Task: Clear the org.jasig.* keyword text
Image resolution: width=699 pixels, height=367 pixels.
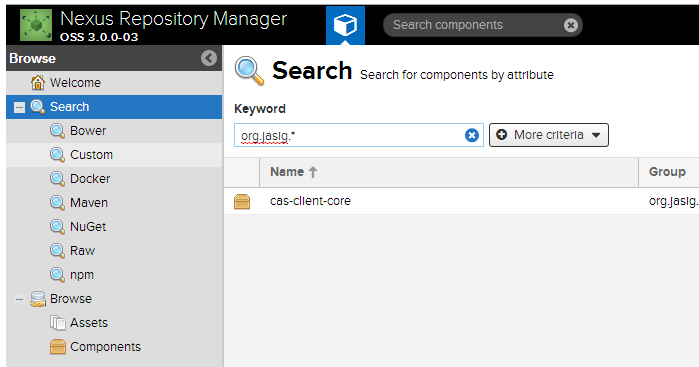Action: (x=472, y=135)
